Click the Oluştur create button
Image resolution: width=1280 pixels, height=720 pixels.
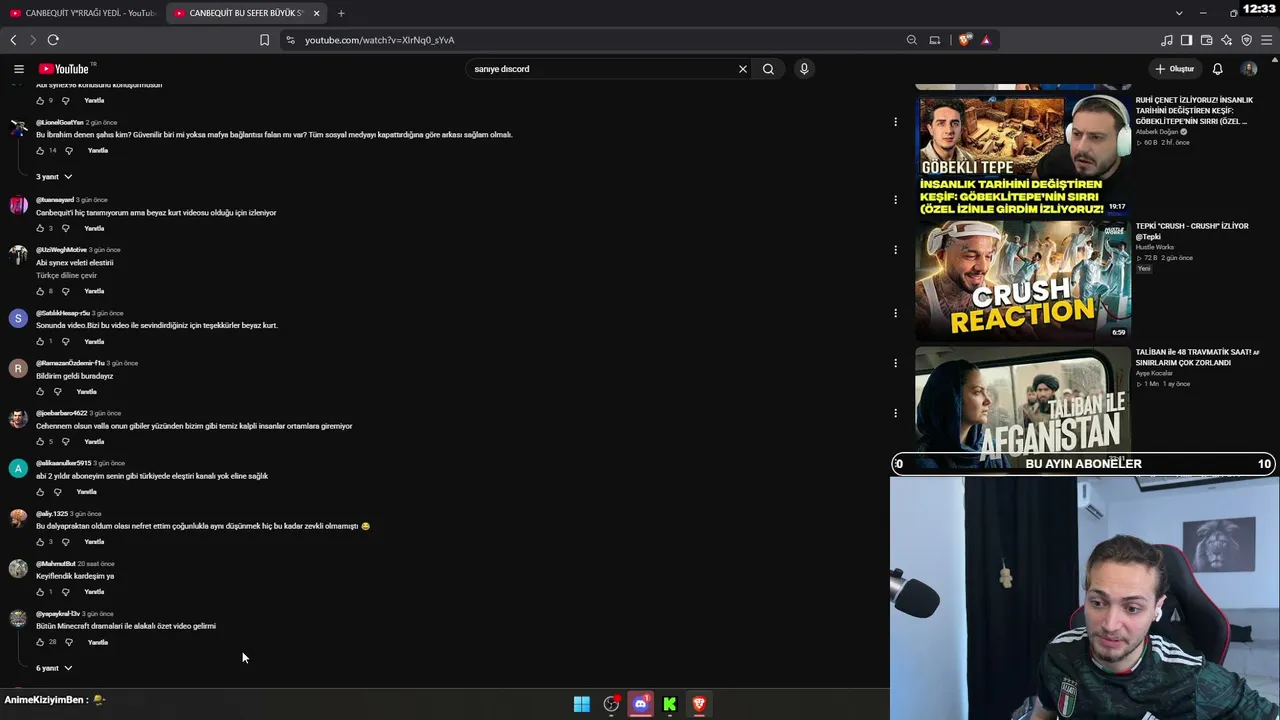[x=1175, y=69]
